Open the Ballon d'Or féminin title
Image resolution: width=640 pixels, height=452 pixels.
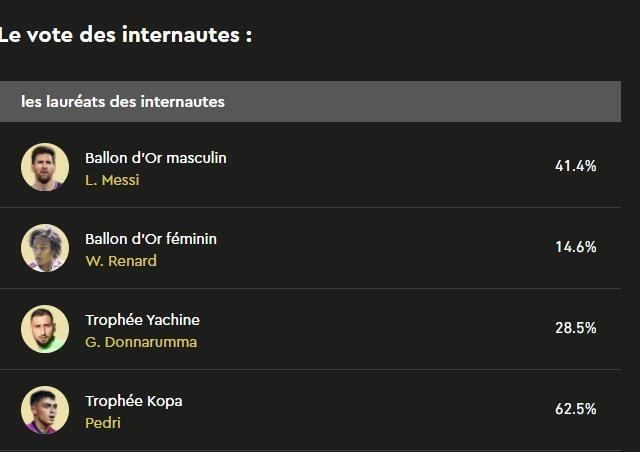click(x=150, y=239)
